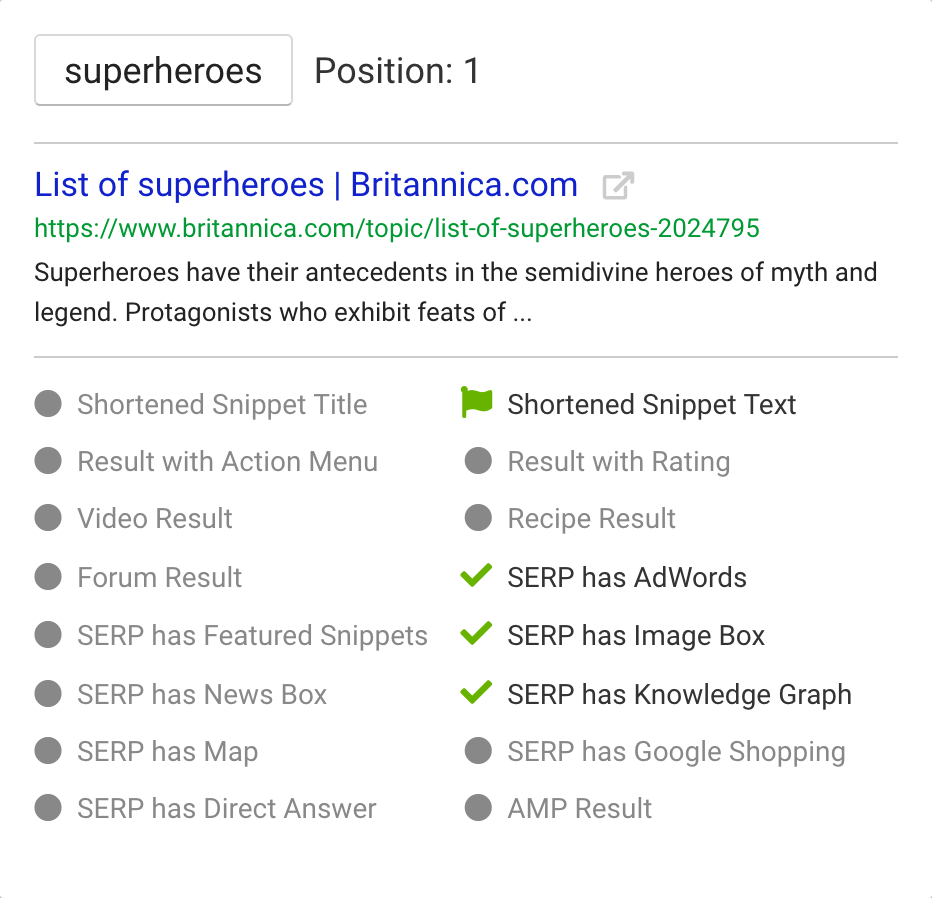The image size is (932, 898).
Task: Click the gray dot beside Shortened Snippet Title
Action: pyautogui.click(x=48, y=404)
